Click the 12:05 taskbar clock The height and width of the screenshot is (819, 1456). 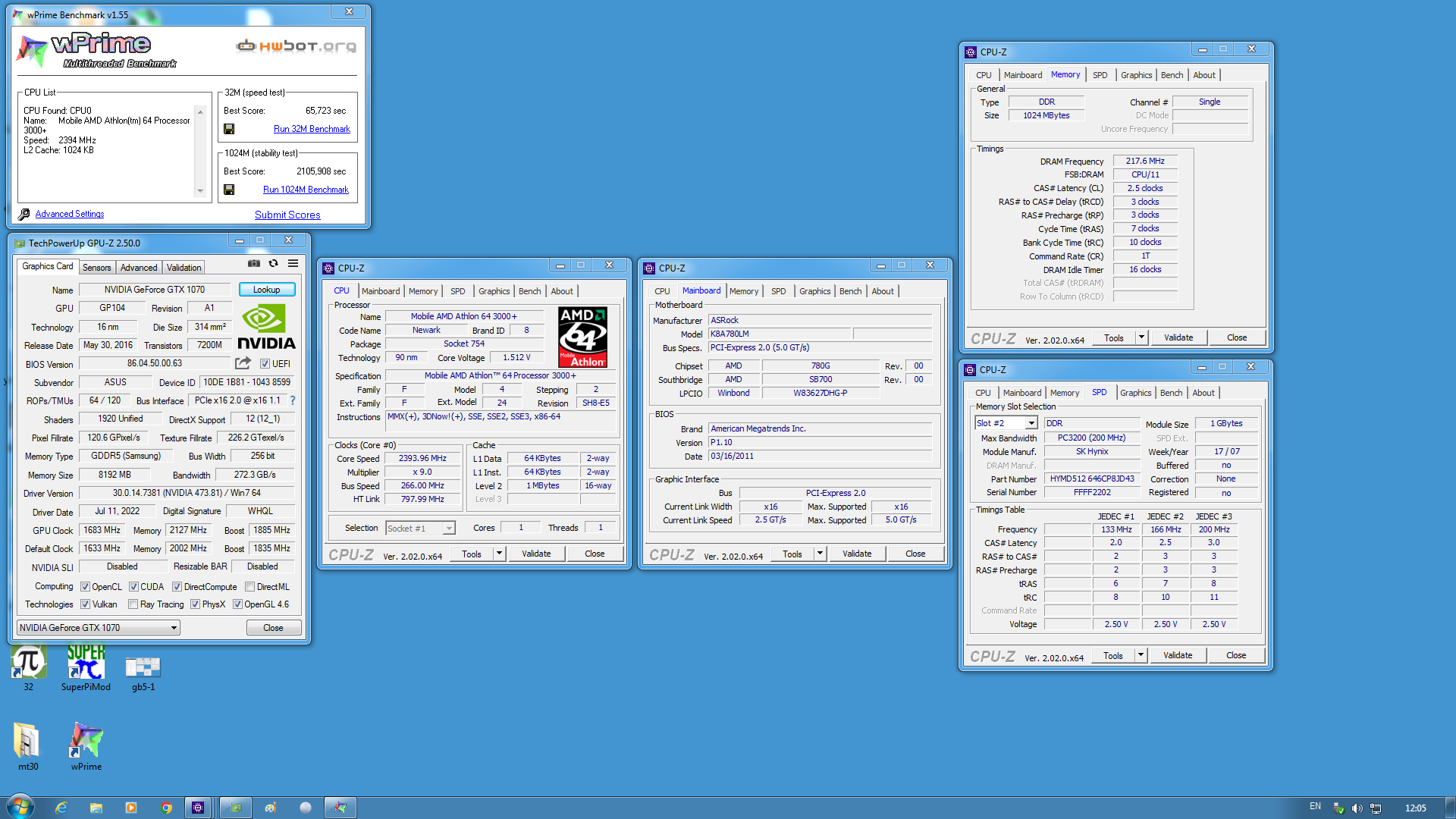pos(1415,808)
